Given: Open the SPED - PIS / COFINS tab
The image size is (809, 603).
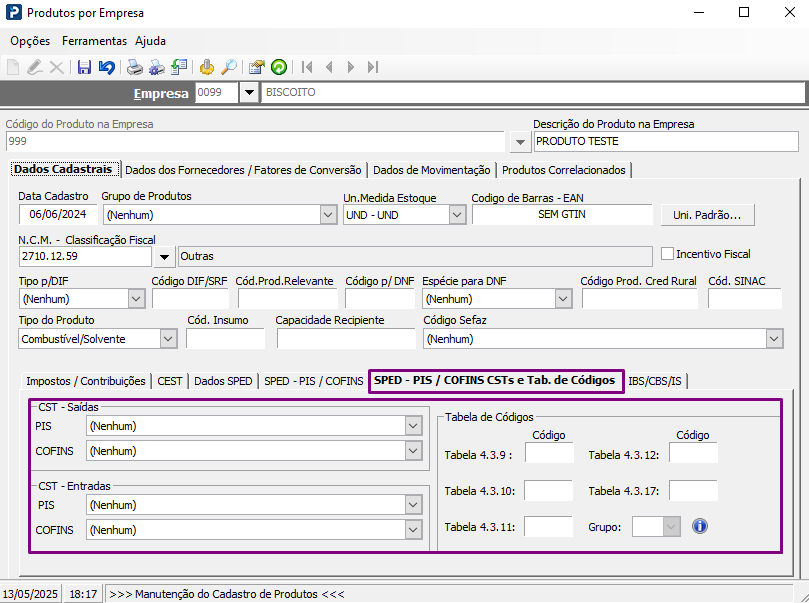Looking at the screenshot, I should click(314, 381).
